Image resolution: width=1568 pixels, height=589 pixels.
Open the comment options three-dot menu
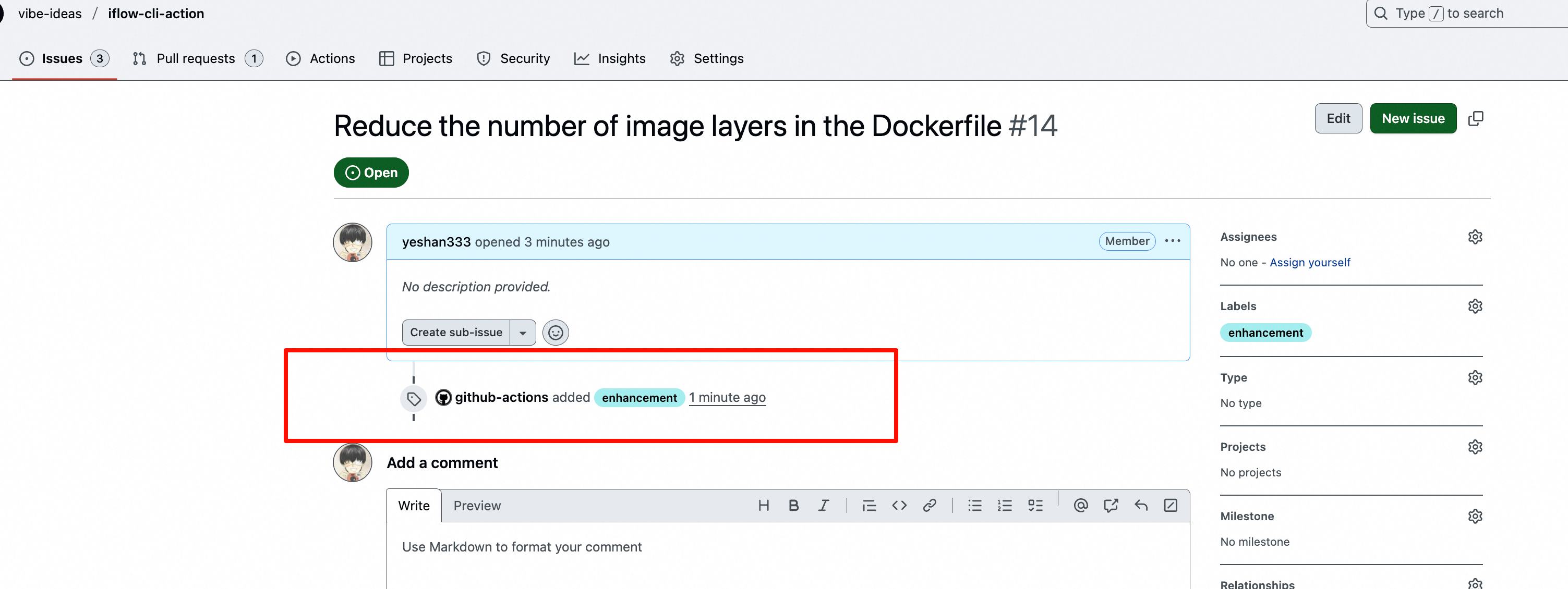pyautogui.click(x=1172, y=241)
